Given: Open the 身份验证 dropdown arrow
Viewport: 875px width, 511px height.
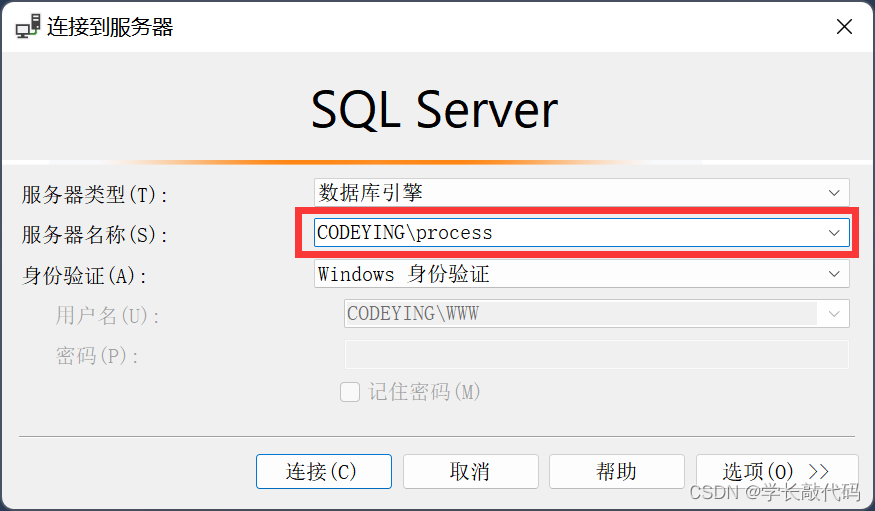Looking at the screenshot, I should (834, 274).
